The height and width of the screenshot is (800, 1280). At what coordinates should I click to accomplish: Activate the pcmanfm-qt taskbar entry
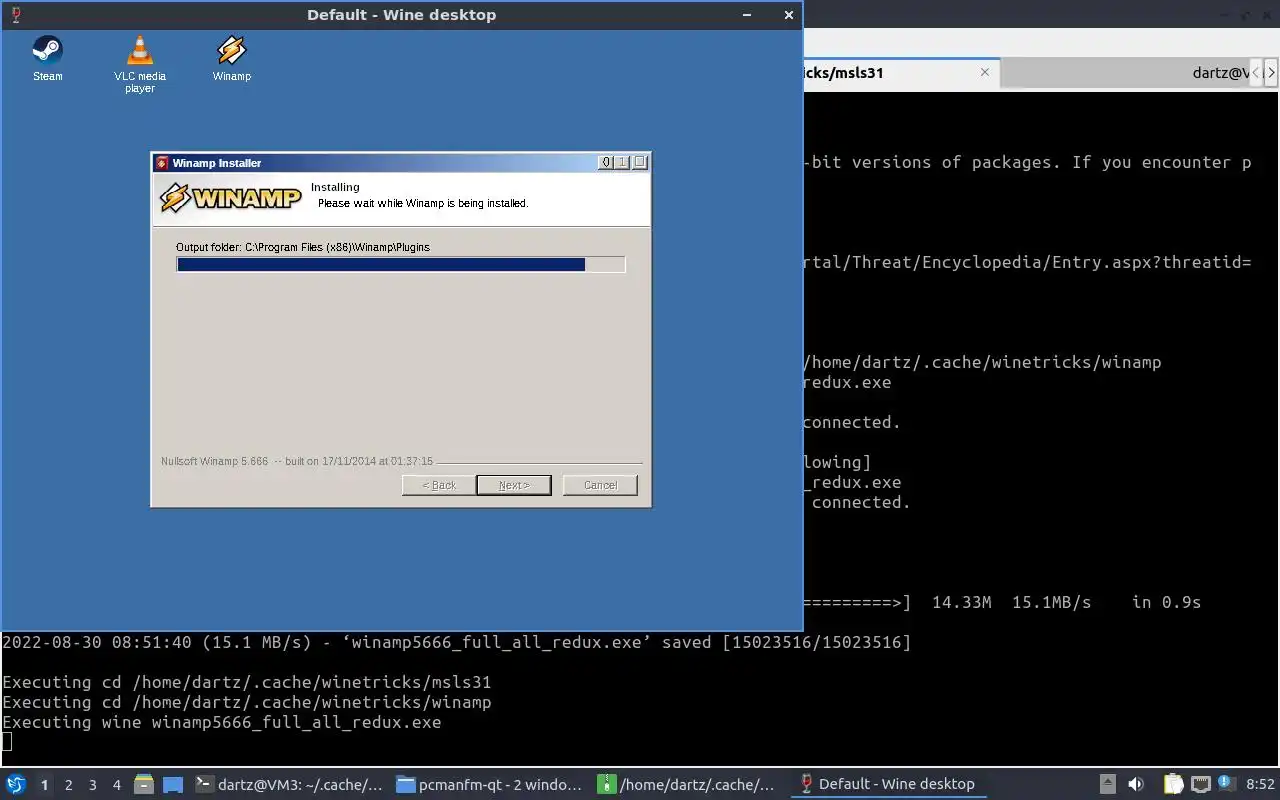[x=489, y=784]
